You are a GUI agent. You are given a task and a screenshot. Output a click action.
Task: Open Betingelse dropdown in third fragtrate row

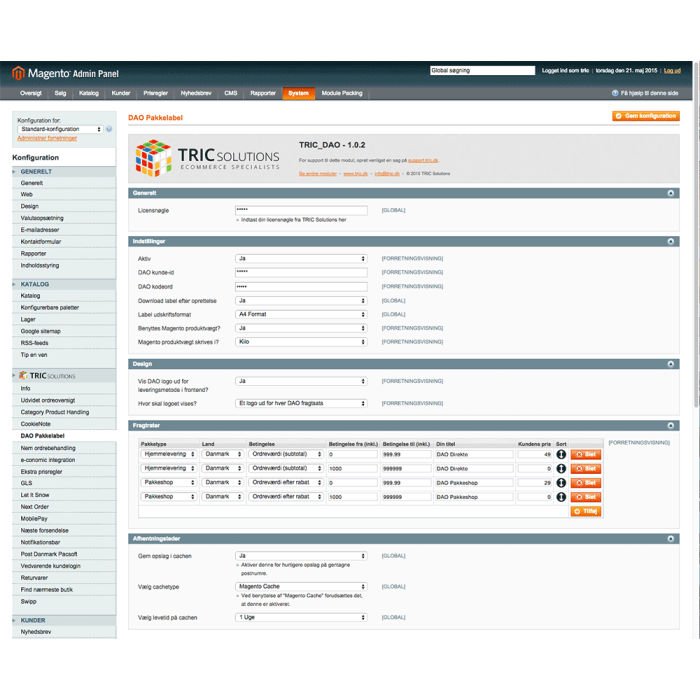tap(286, 483)
